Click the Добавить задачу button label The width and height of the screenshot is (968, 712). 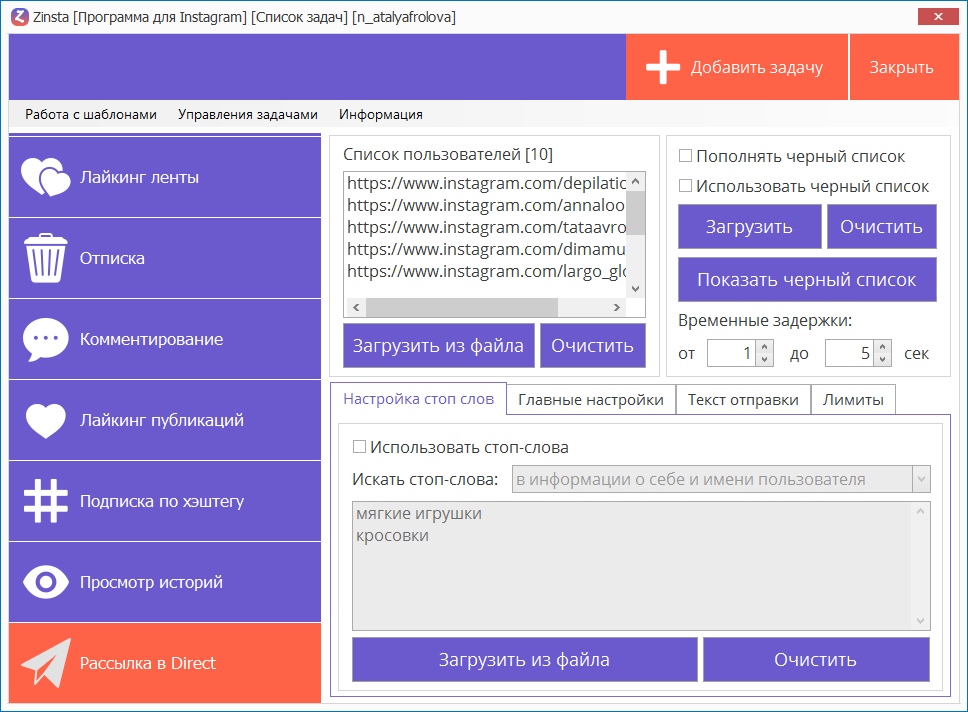pyautogui.click(x=756, y=67)
